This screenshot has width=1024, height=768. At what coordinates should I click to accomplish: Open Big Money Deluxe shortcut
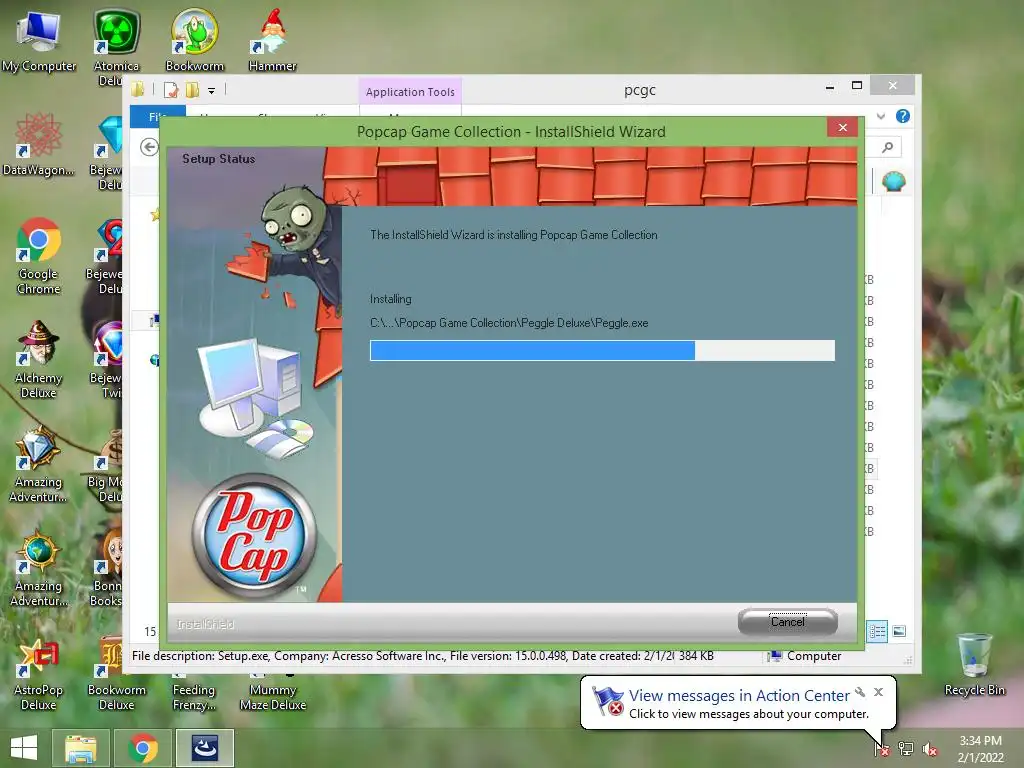(x=104, y=464)
